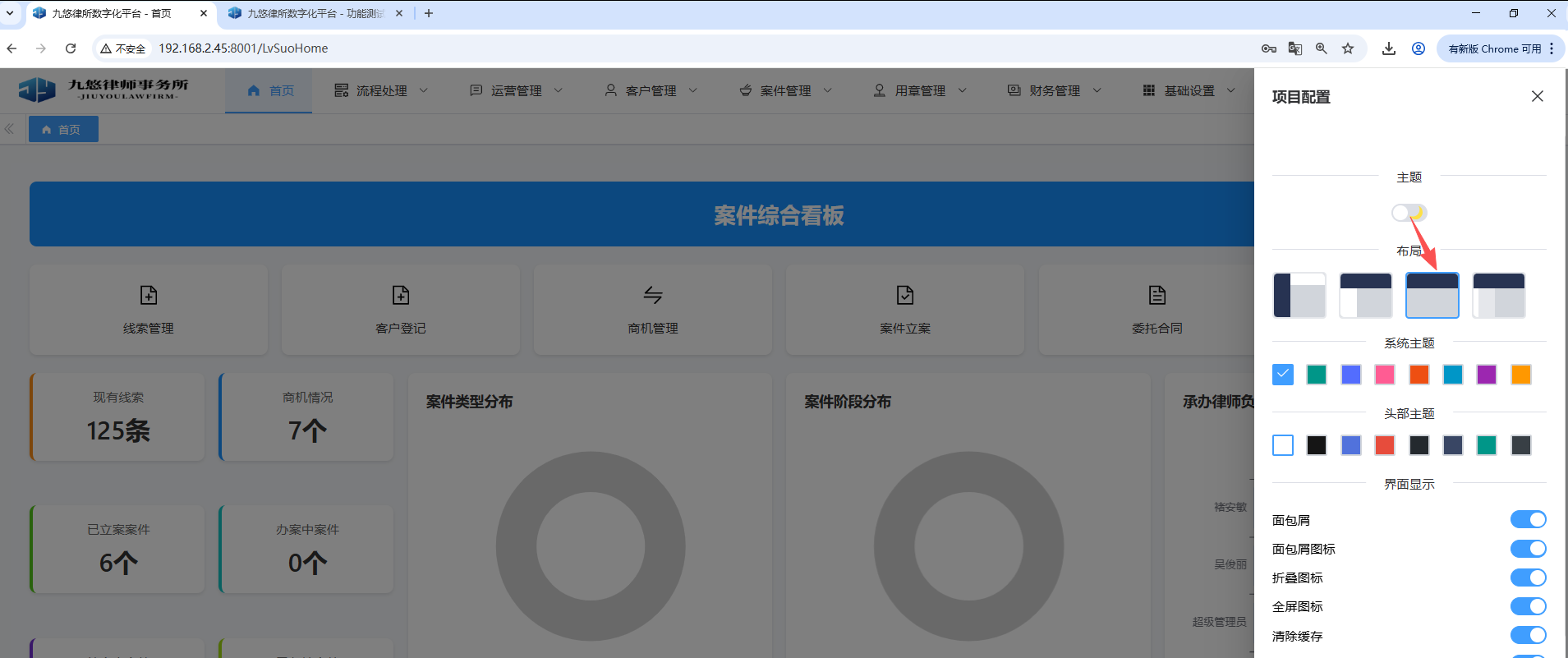Choose the purple system theme color
Viewport: 1568px width, 658px height.
(x=1486, y=375)
